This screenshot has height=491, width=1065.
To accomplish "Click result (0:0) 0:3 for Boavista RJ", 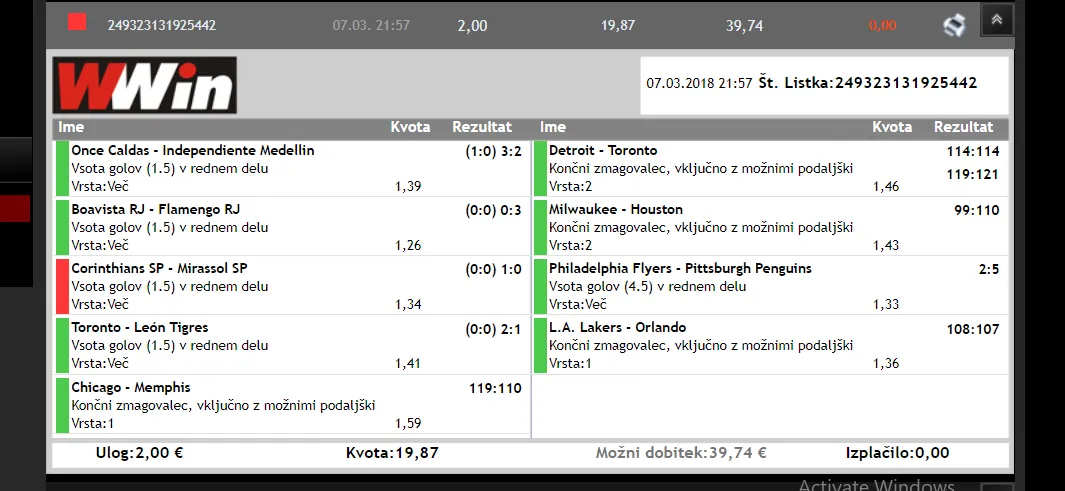I will tap(493, 211).
